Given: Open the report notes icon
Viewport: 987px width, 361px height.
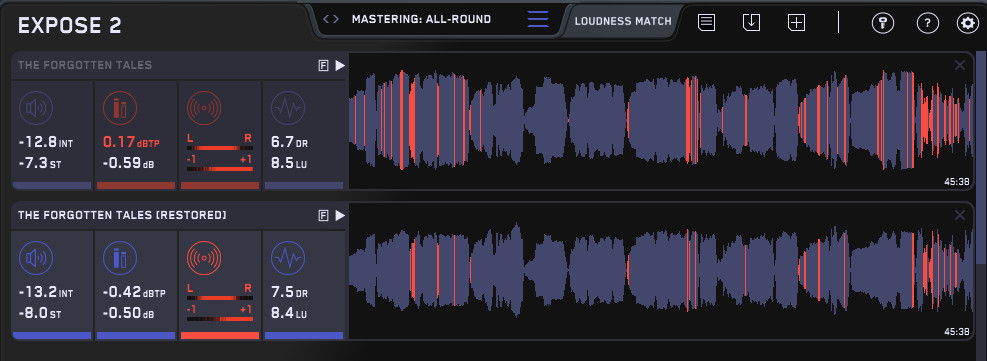Looking at the screenshot, I should point(706,22).
